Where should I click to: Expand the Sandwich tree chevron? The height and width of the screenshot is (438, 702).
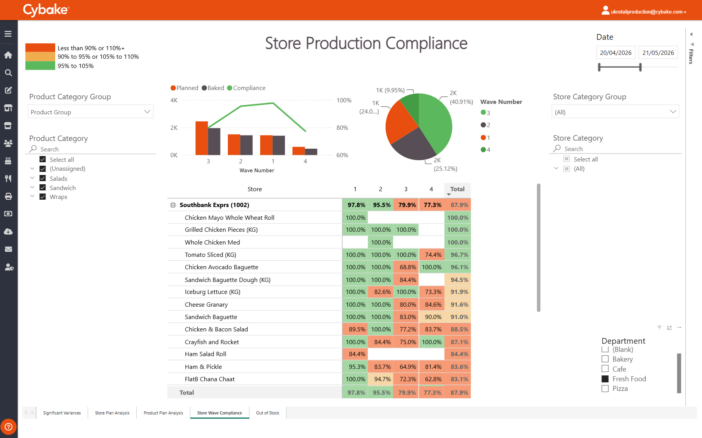32,188
